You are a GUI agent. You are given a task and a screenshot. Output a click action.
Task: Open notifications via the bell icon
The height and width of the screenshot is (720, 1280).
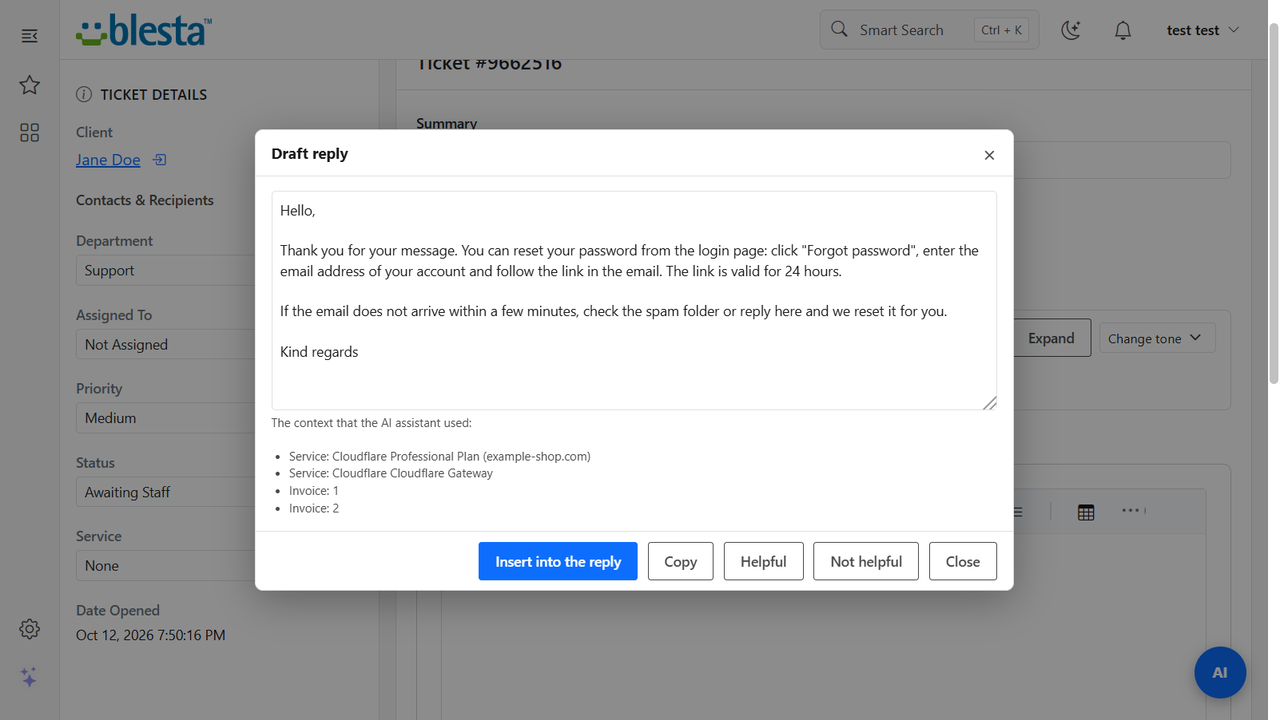point(1123,30)
